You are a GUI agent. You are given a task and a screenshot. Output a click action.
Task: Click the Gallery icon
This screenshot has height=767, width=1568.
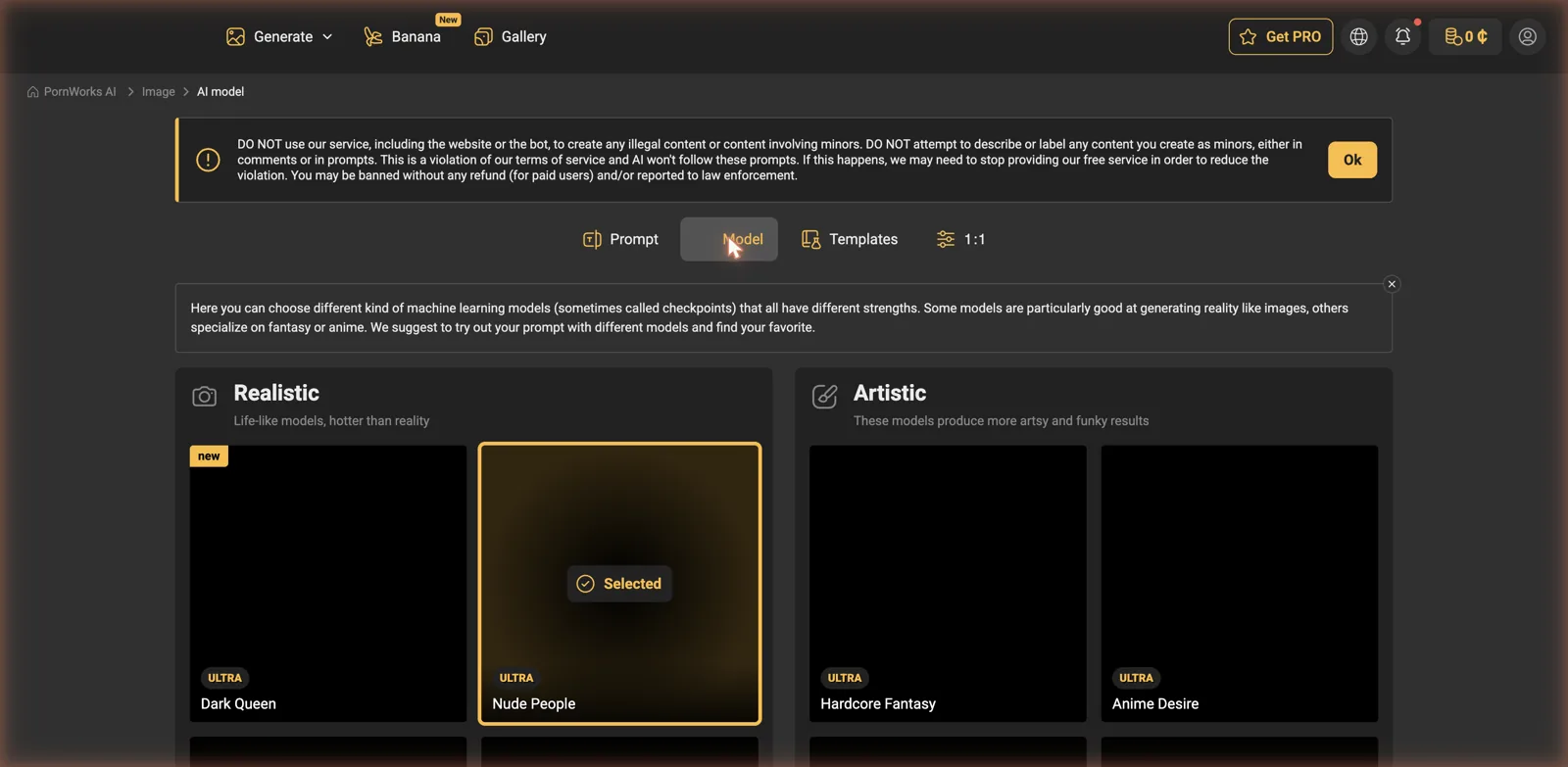(483, 36)
